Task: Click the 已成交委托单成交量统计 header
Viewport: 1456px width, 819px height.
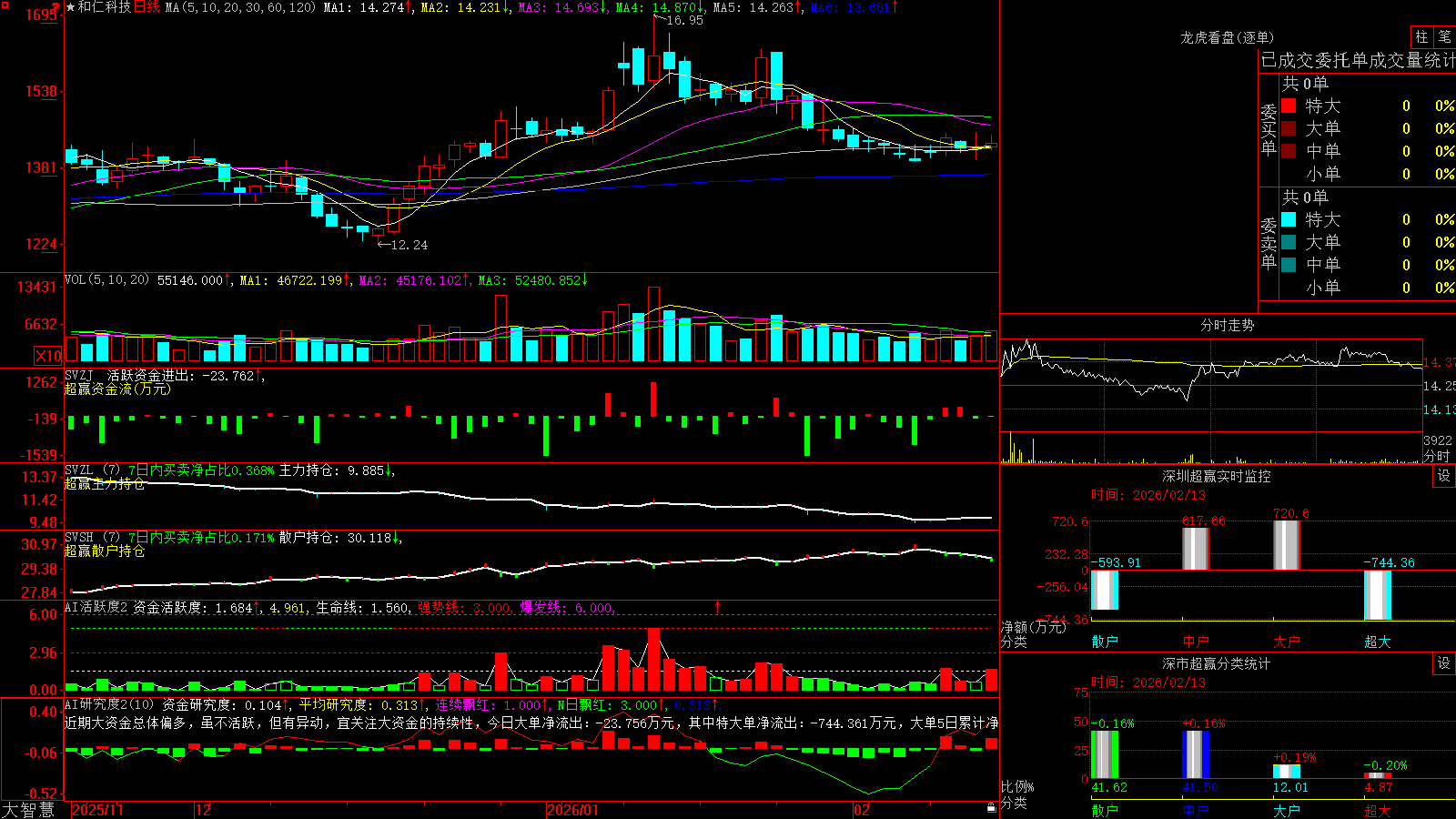Action: 1359,60
